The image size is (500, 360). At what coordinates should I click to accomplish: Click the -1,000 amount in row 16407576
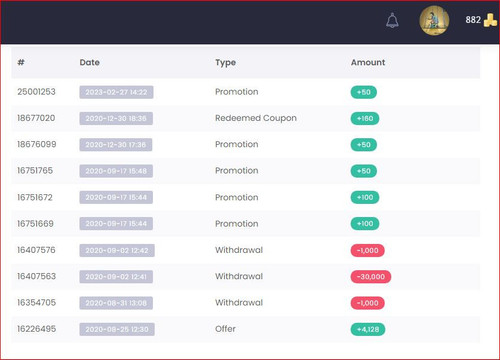coord(367,250)
